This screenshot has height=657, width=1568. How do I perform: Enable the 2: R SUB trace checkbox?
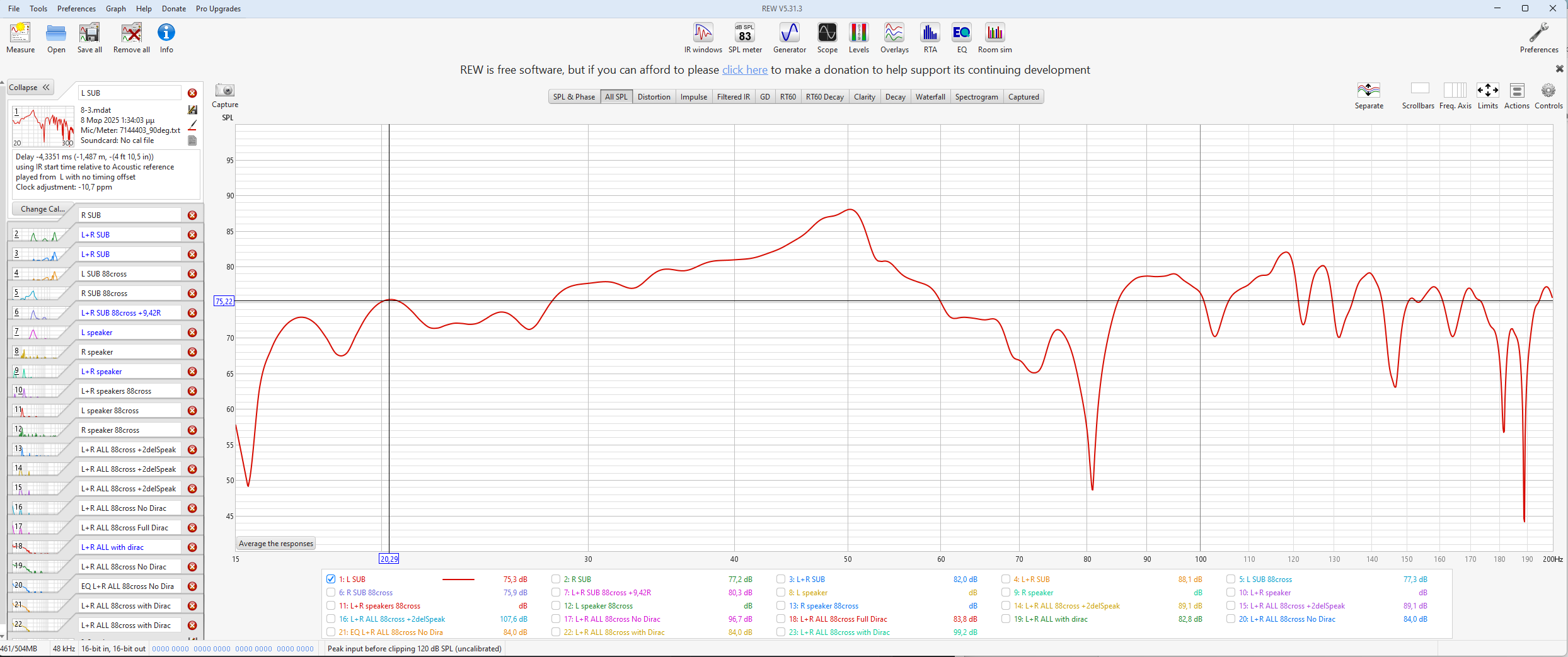(x=556, y=579)
